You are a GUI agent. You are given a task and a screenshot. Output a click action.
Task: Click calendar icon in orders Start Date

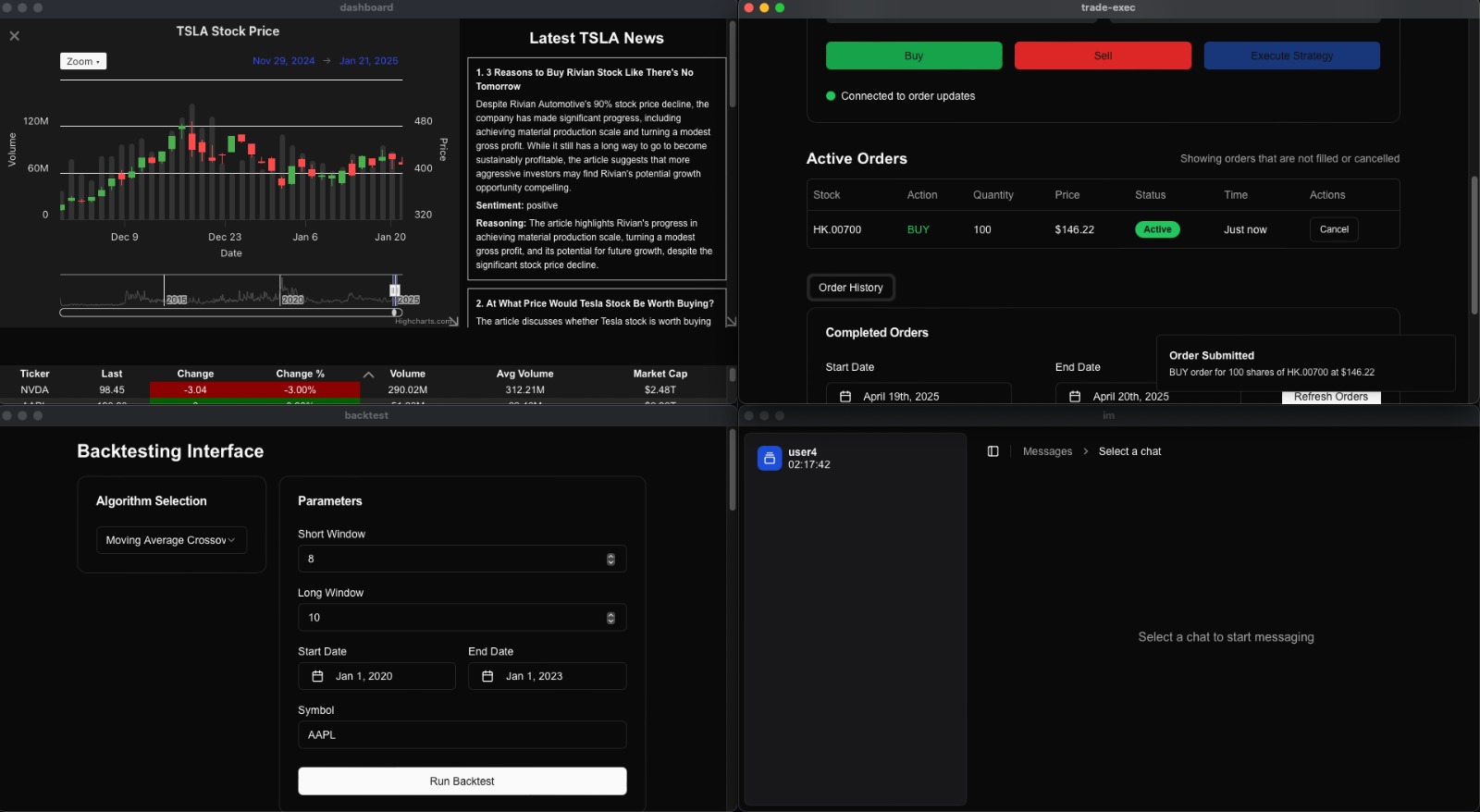pyautogui.click(x=845, y=397)
